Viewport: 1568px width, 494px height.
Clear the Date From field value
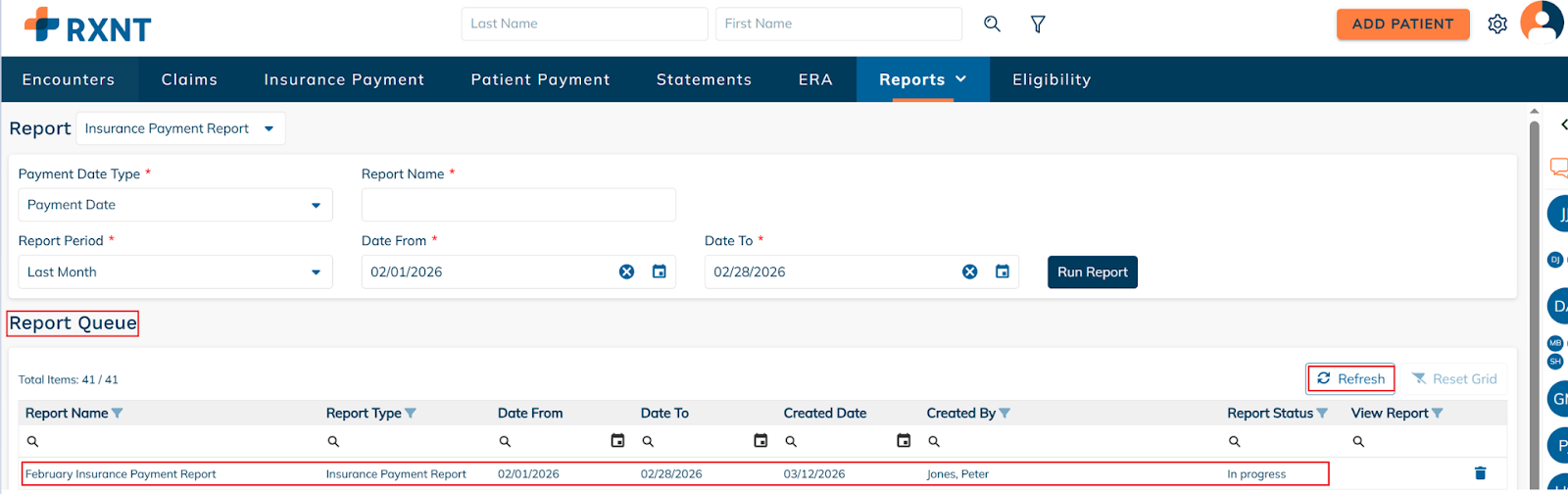(x=626, y=272)
